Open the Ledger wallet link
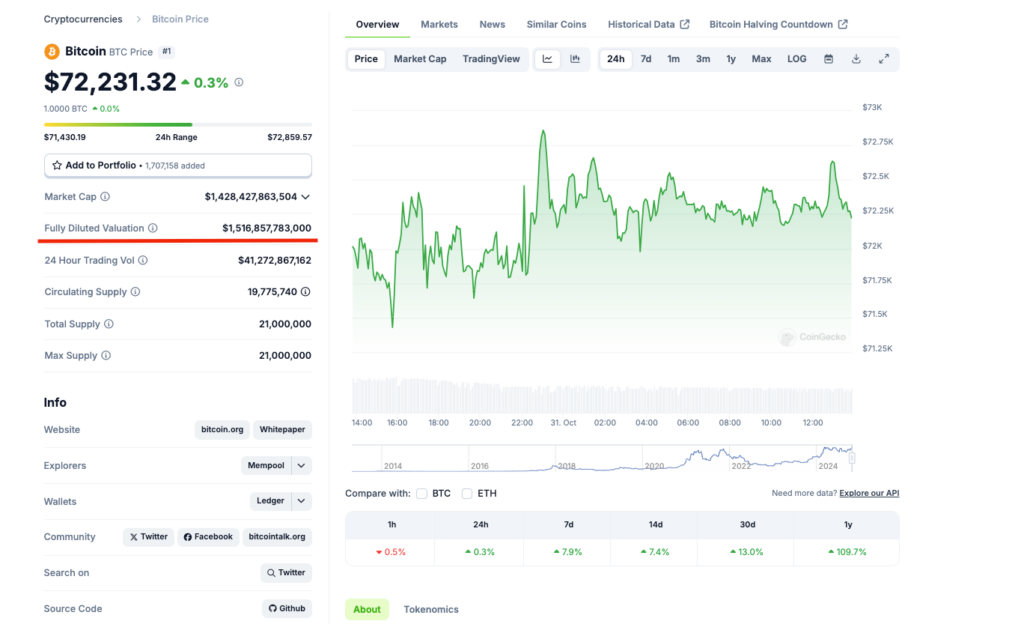This screenshot has width=1024, height=624. point(270,501)
